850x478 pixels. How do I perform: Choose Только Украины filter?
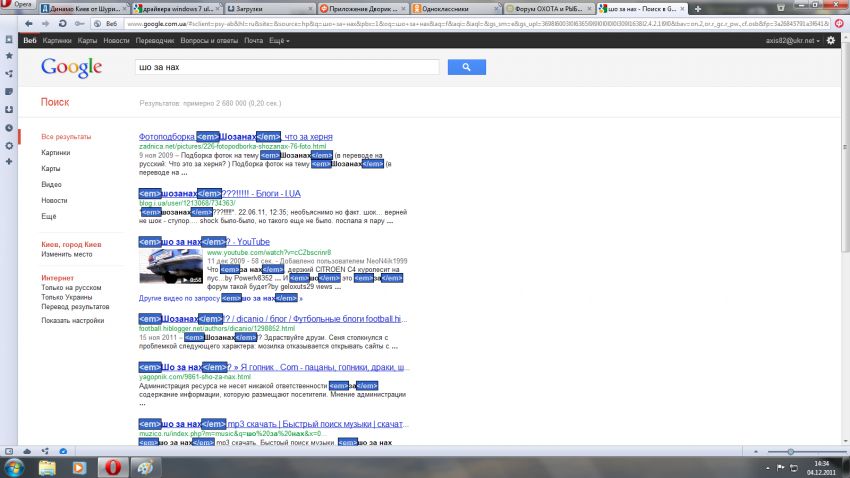pos(67,297)
